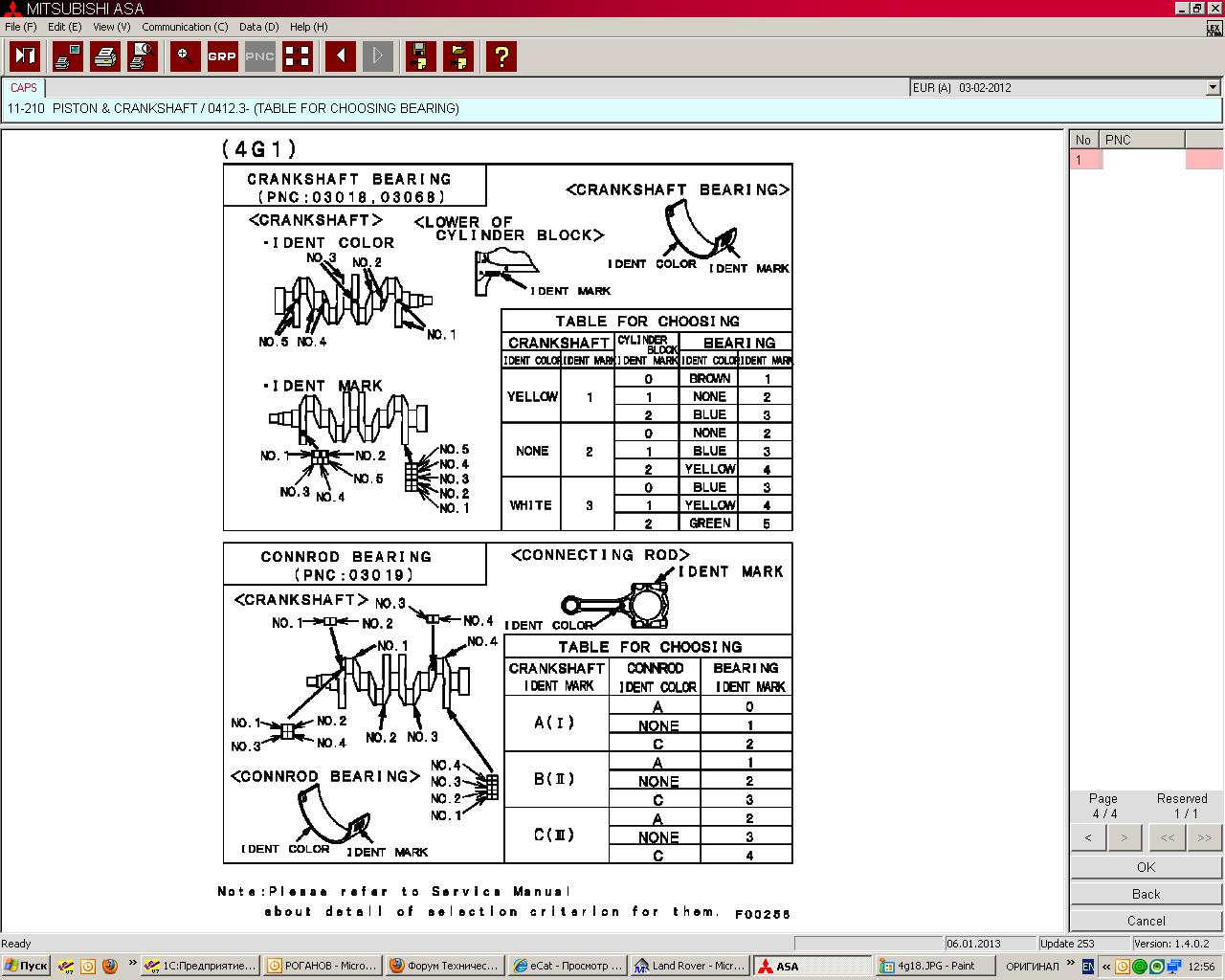Click the exit door toolbar icon
The height and width of the screenshot is (980, 1225).
coord(25,56)
